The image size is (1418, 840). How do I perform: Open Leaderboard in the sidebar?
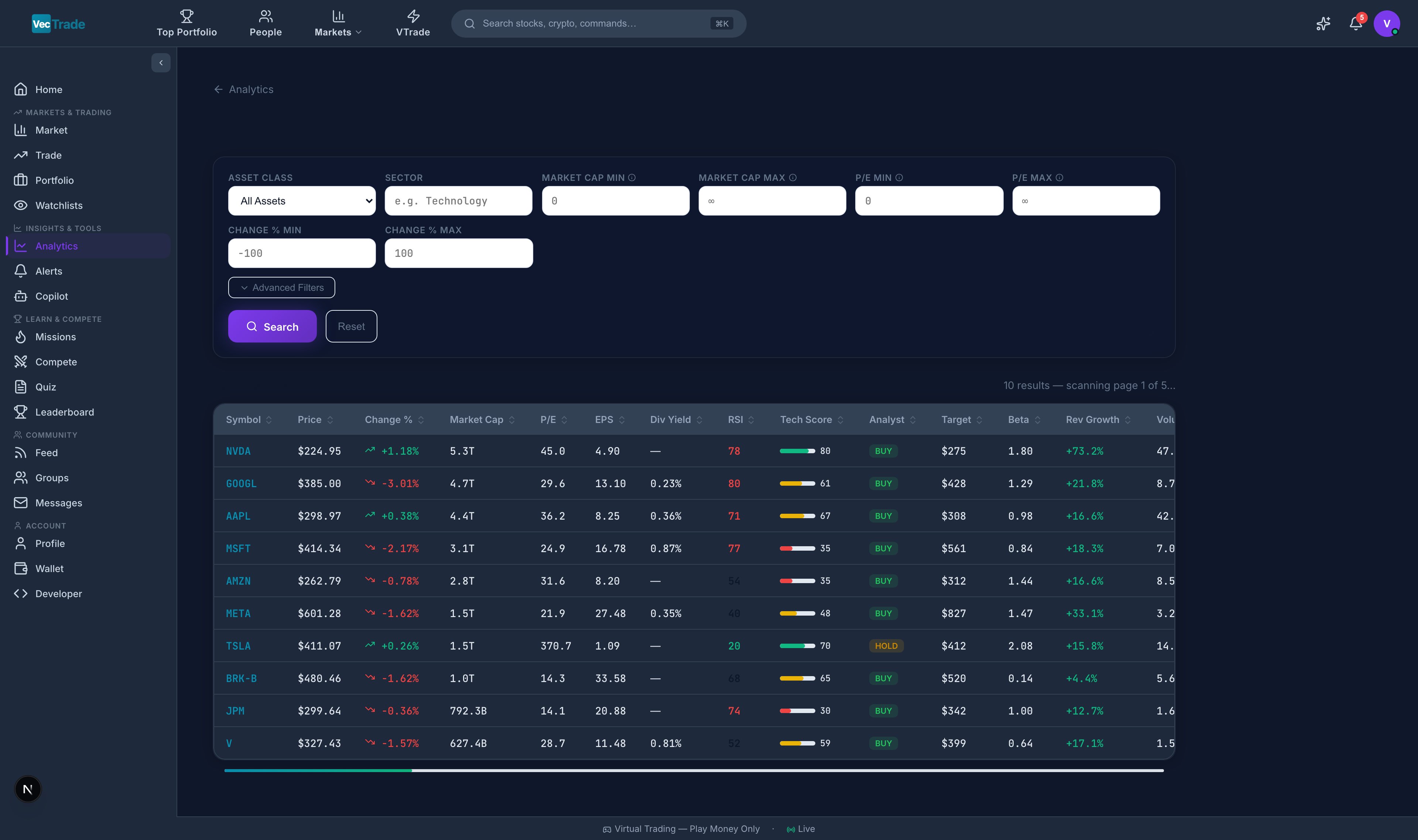pos(88,412)
